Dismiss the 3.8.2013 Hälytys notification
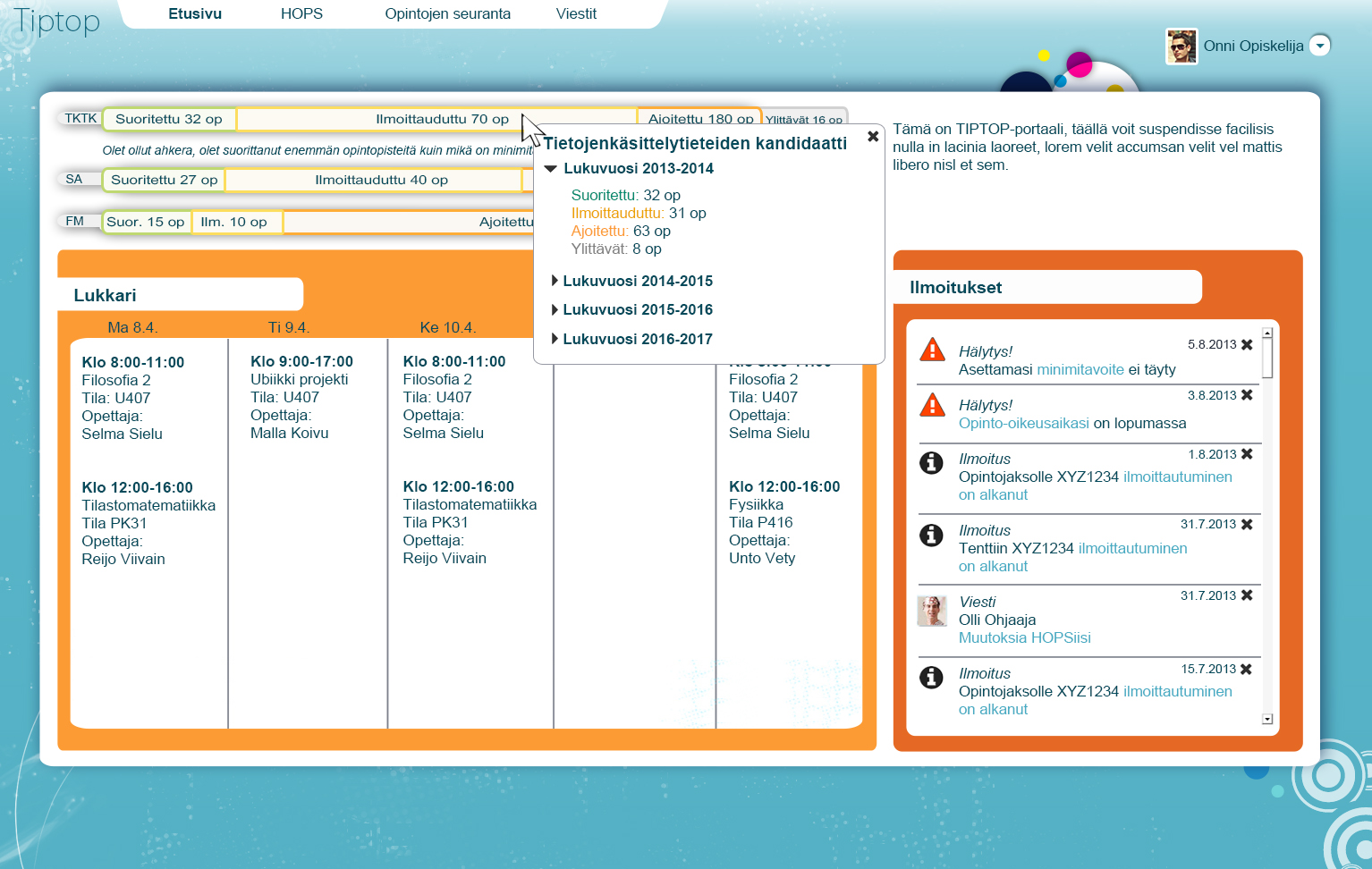 pyautogui.click(x=1247, y=395)
